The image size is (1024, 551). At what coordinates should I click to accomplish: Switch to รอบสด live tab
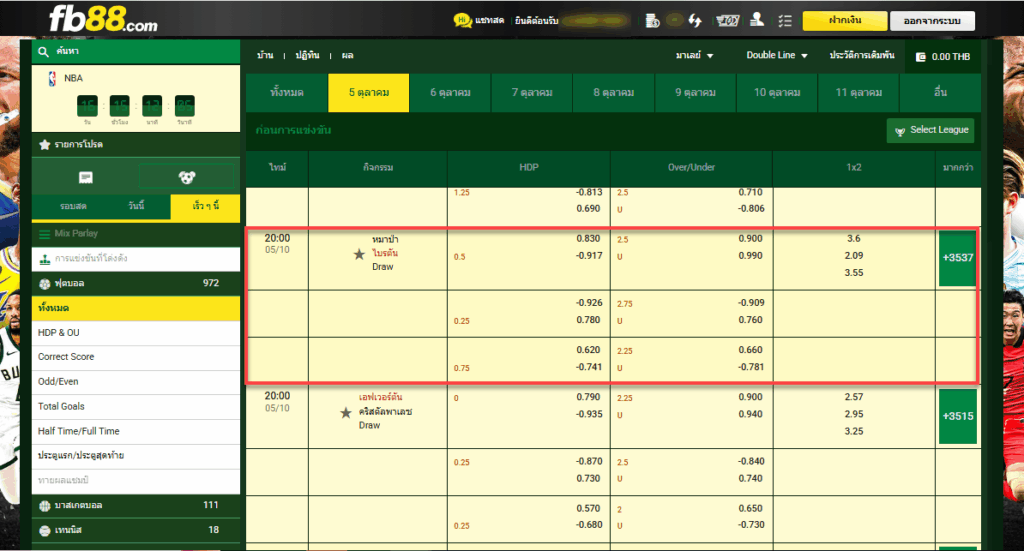click(73, 206)
